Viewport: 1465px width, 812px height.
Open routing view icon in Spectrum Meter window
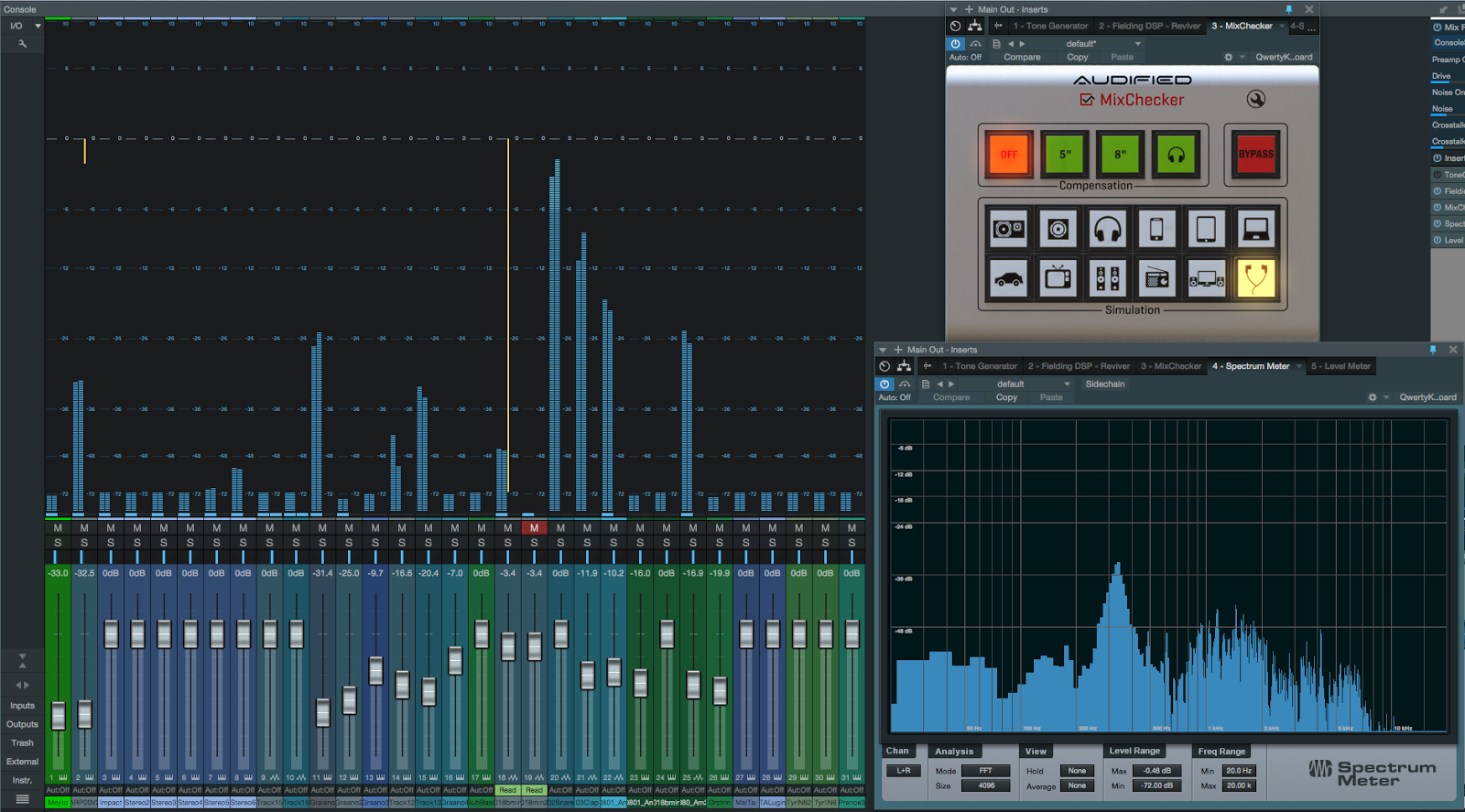click(904, 366)
